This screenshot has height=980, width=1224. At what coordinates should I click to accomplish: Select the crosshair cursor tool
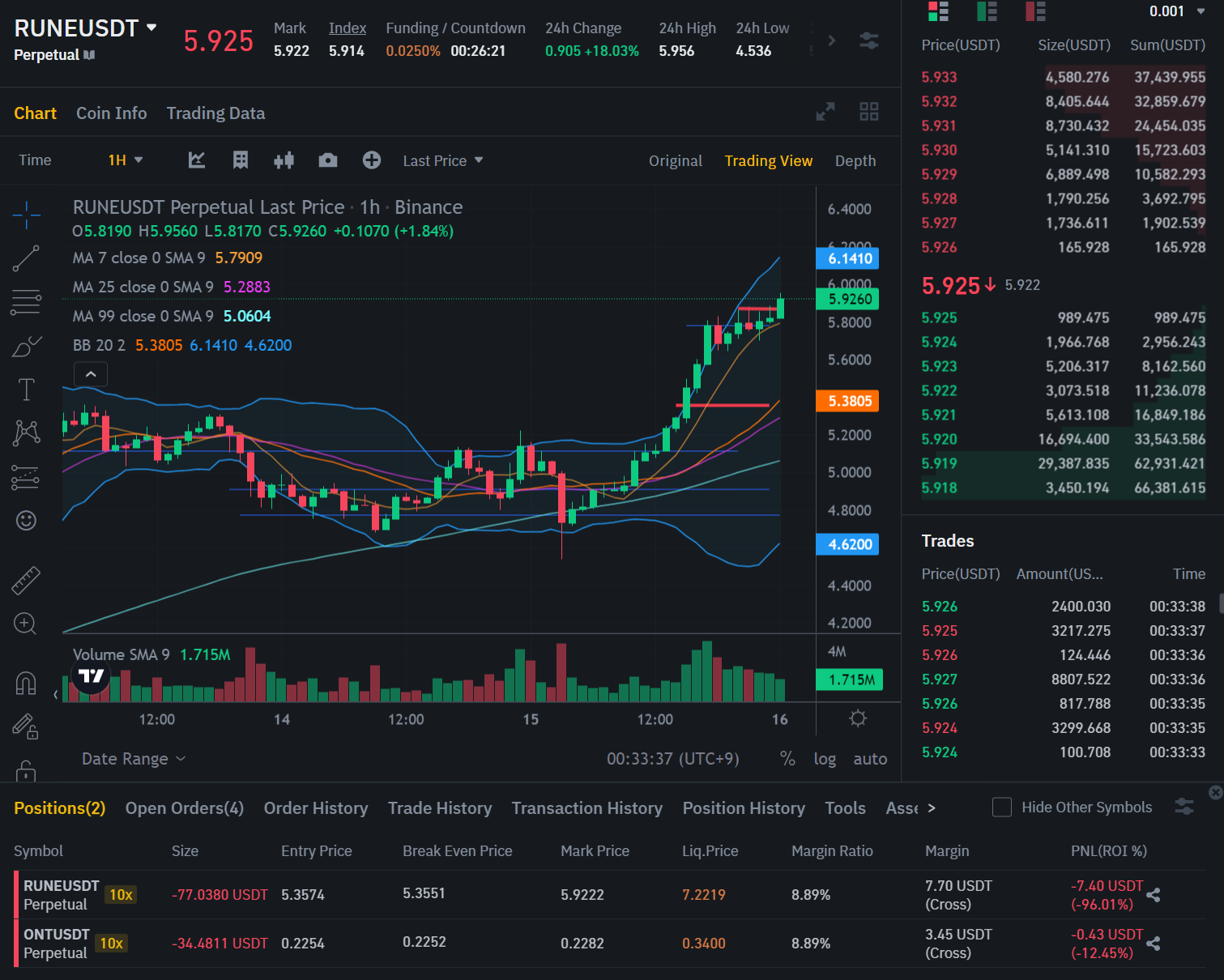click(x=26, y=215)
